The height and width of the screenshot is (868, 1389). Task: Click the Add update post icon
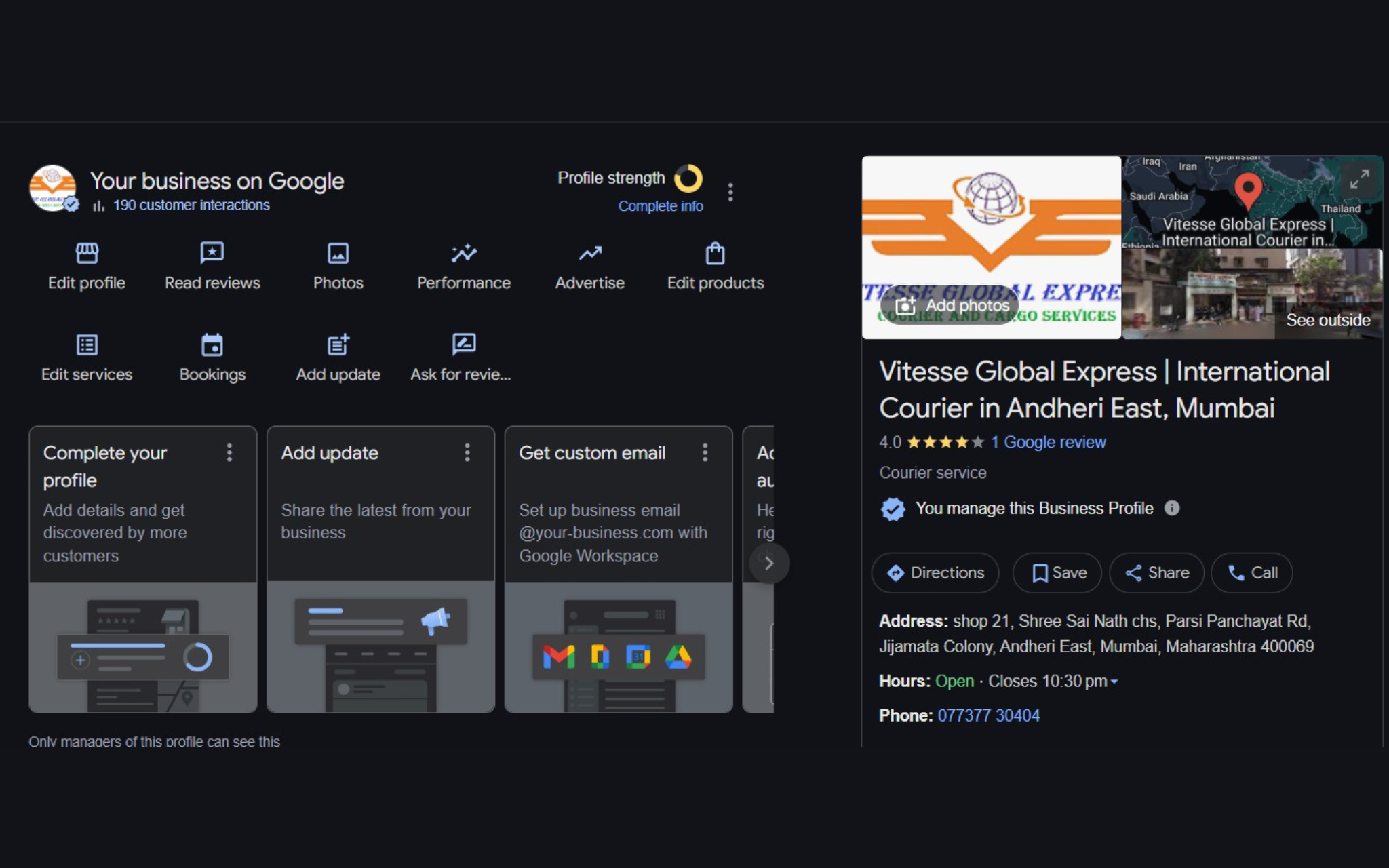point(338,344)
